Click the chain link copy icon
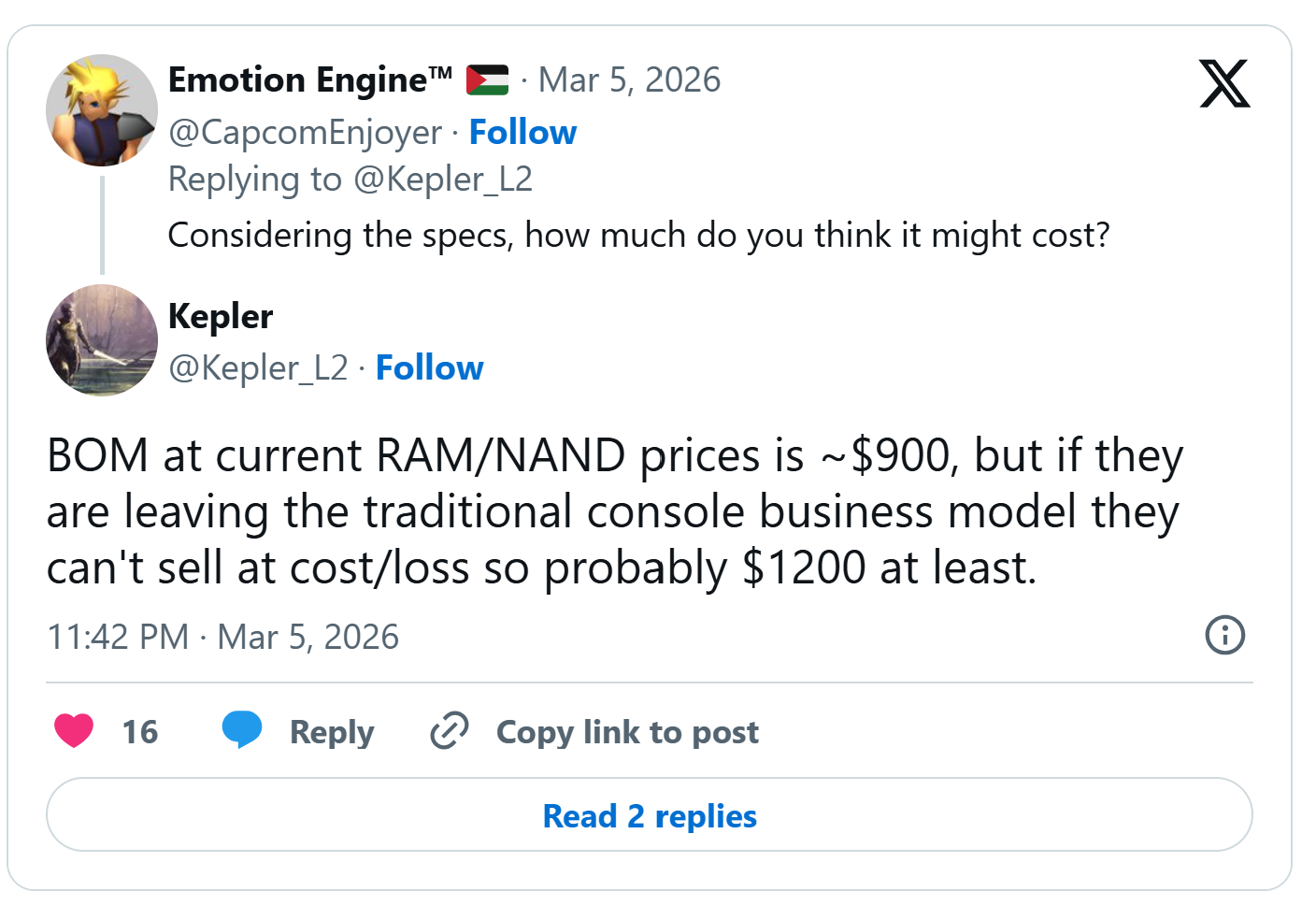The height and width of the screenshot is (920, 1316). tap(449, 731)
